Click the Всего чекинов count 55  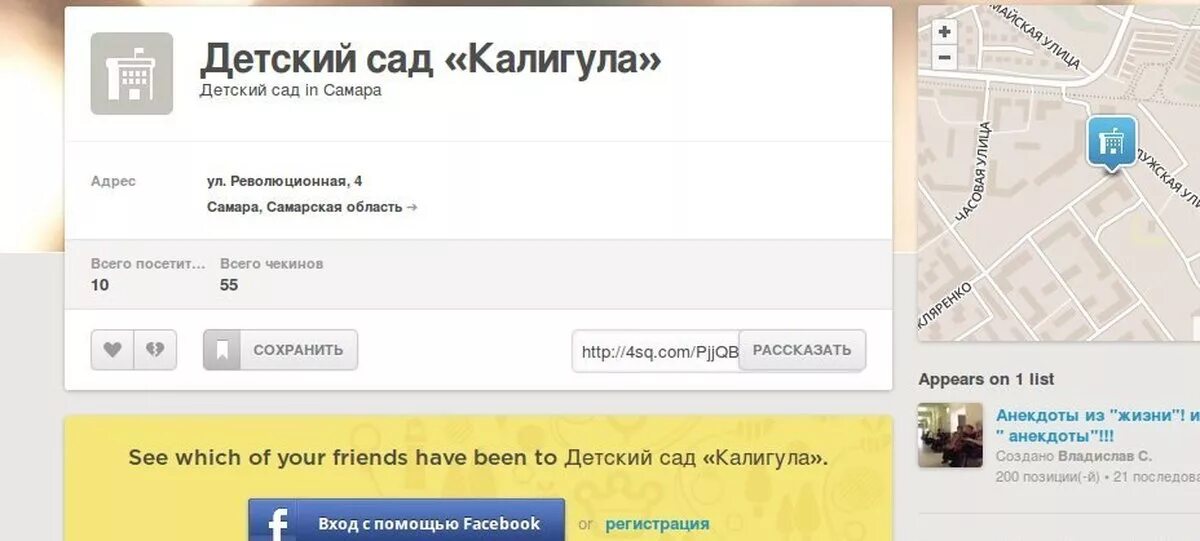coord(229,285)
